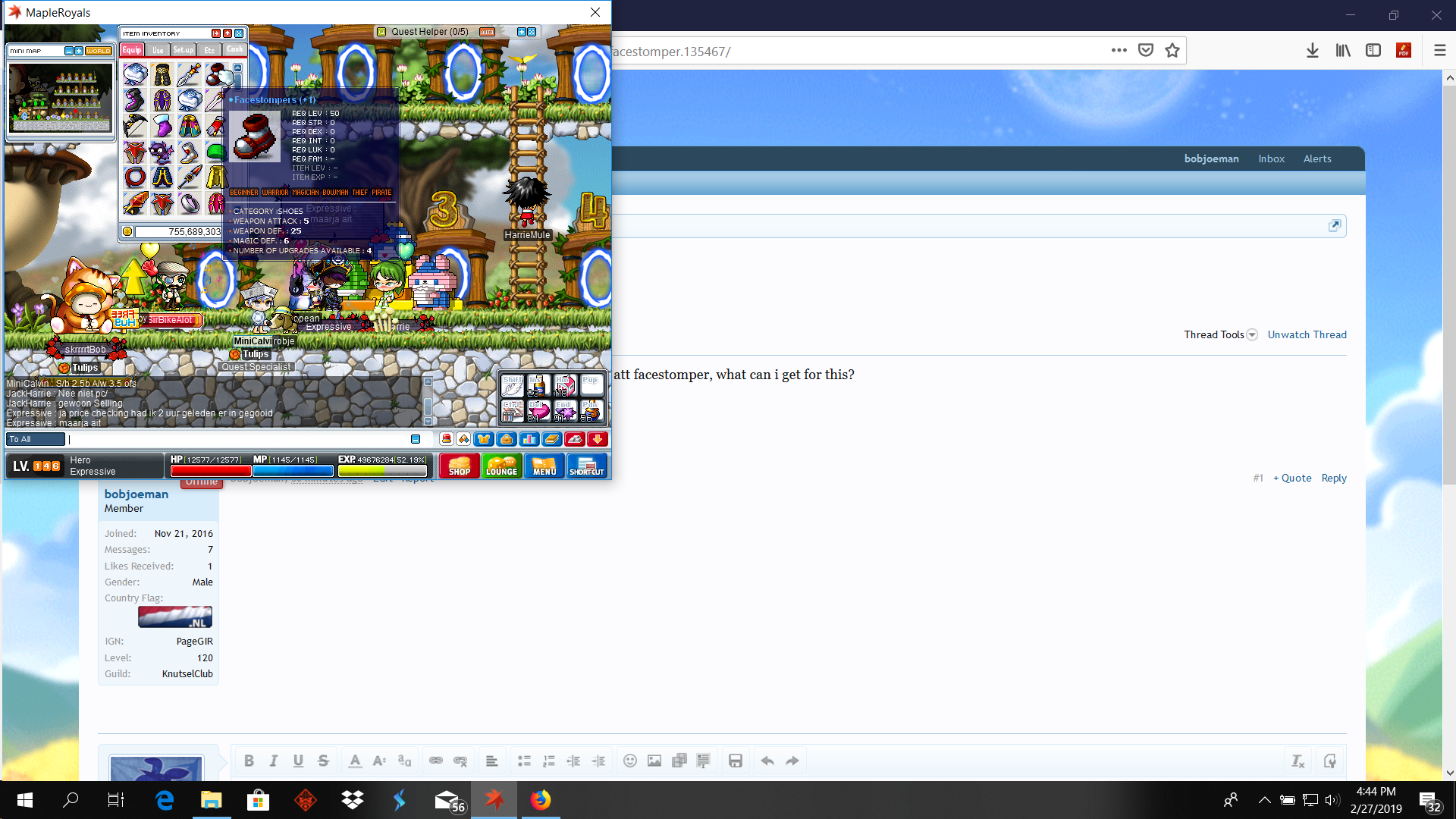Open text color picker in editor
The height and width of the screenshot is (819, 1456).
355,761
